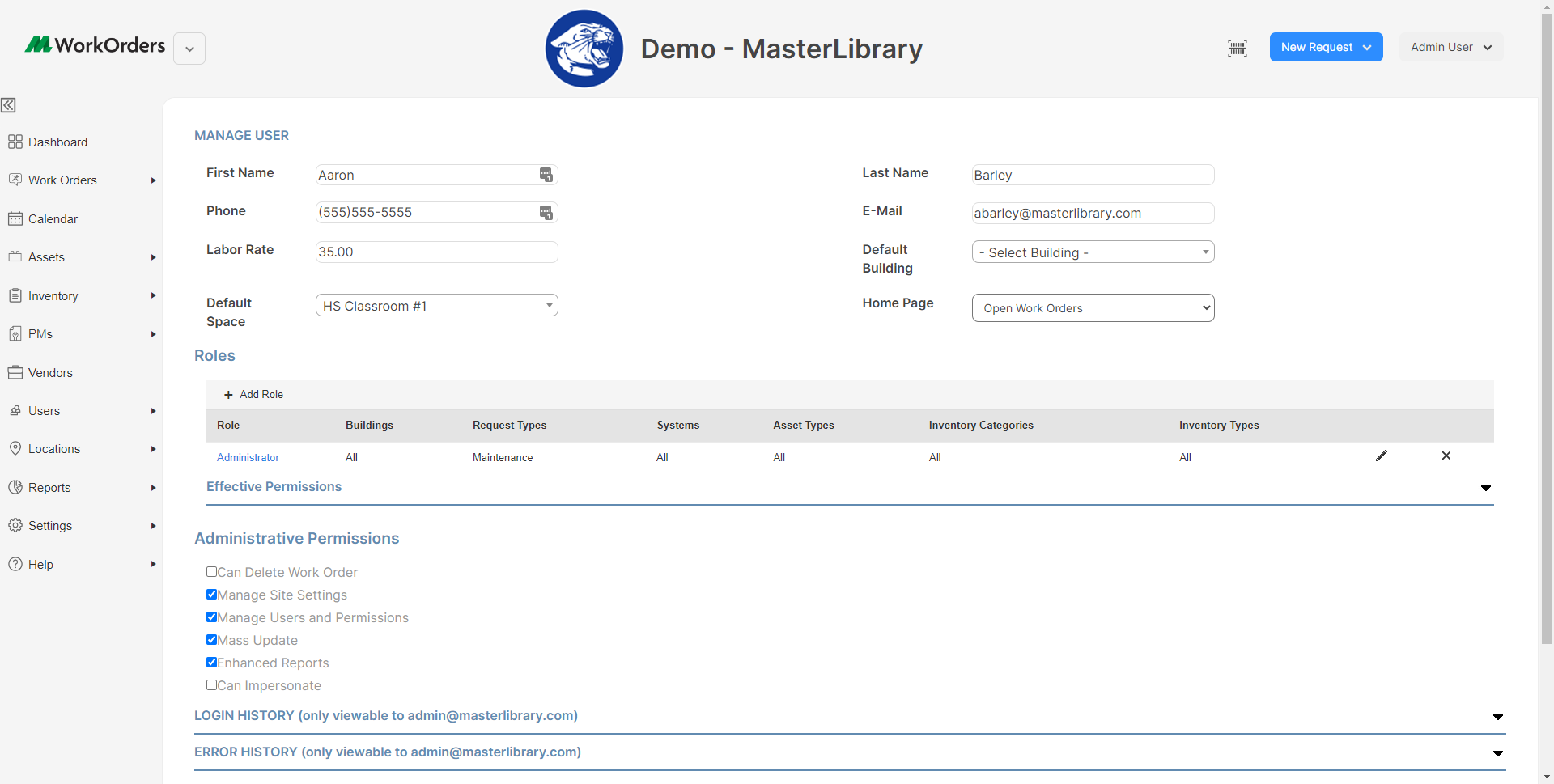Click the Assets sidebar icon
Viewport: 1554px width, 784px height.
coord(15,256)
